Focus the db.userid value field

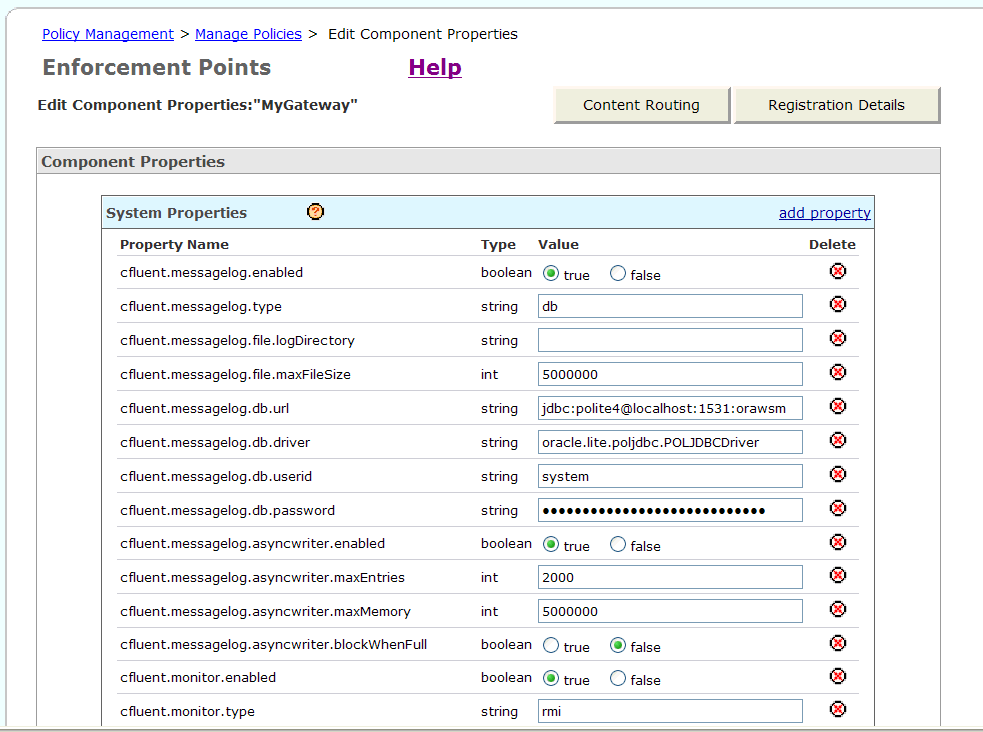670,476
